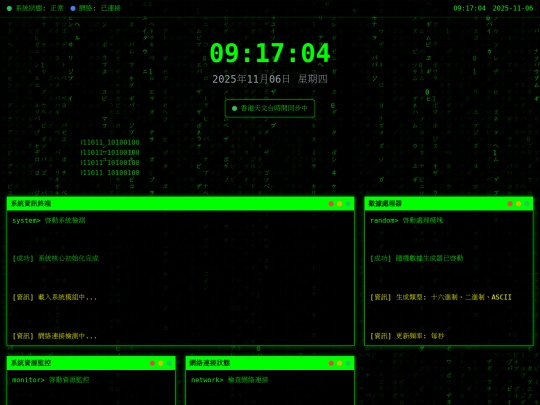The width and height of the screenshot is (540, 405).
Task: Click green dot on 數據處理器 window
Action: click(x=527, y=204)
